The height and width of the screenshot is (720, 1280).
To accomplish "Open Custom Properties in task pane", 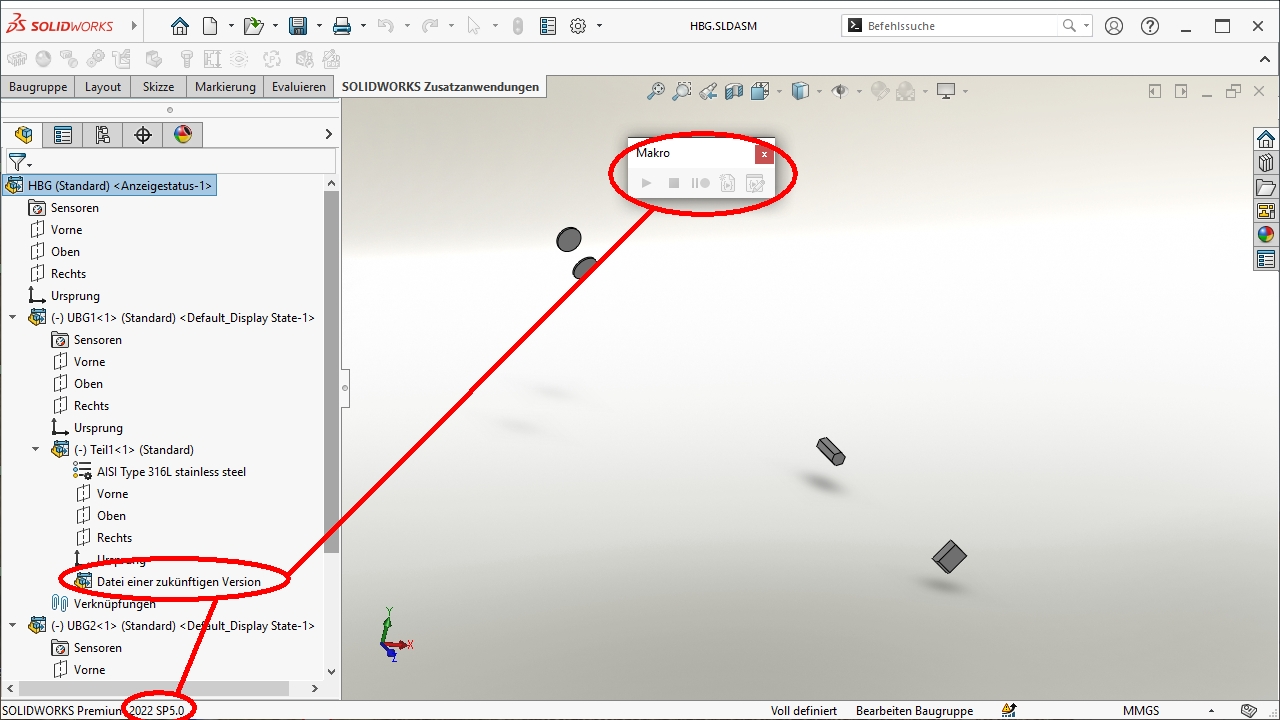I will 1266,259.
